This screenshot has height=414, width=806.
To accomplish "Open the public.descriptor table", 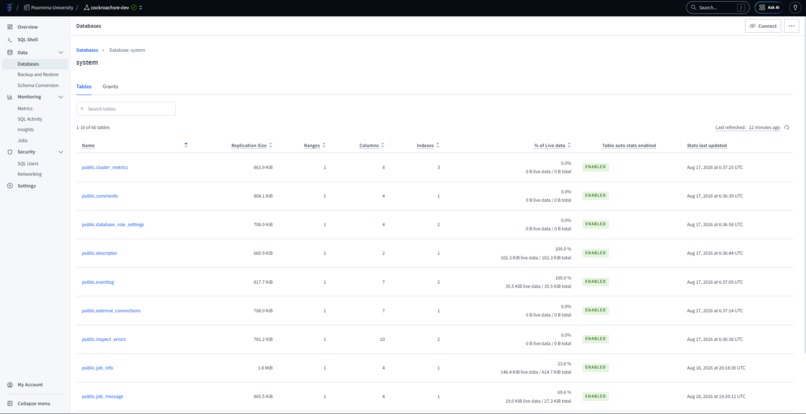I will (x=99, y=253).
